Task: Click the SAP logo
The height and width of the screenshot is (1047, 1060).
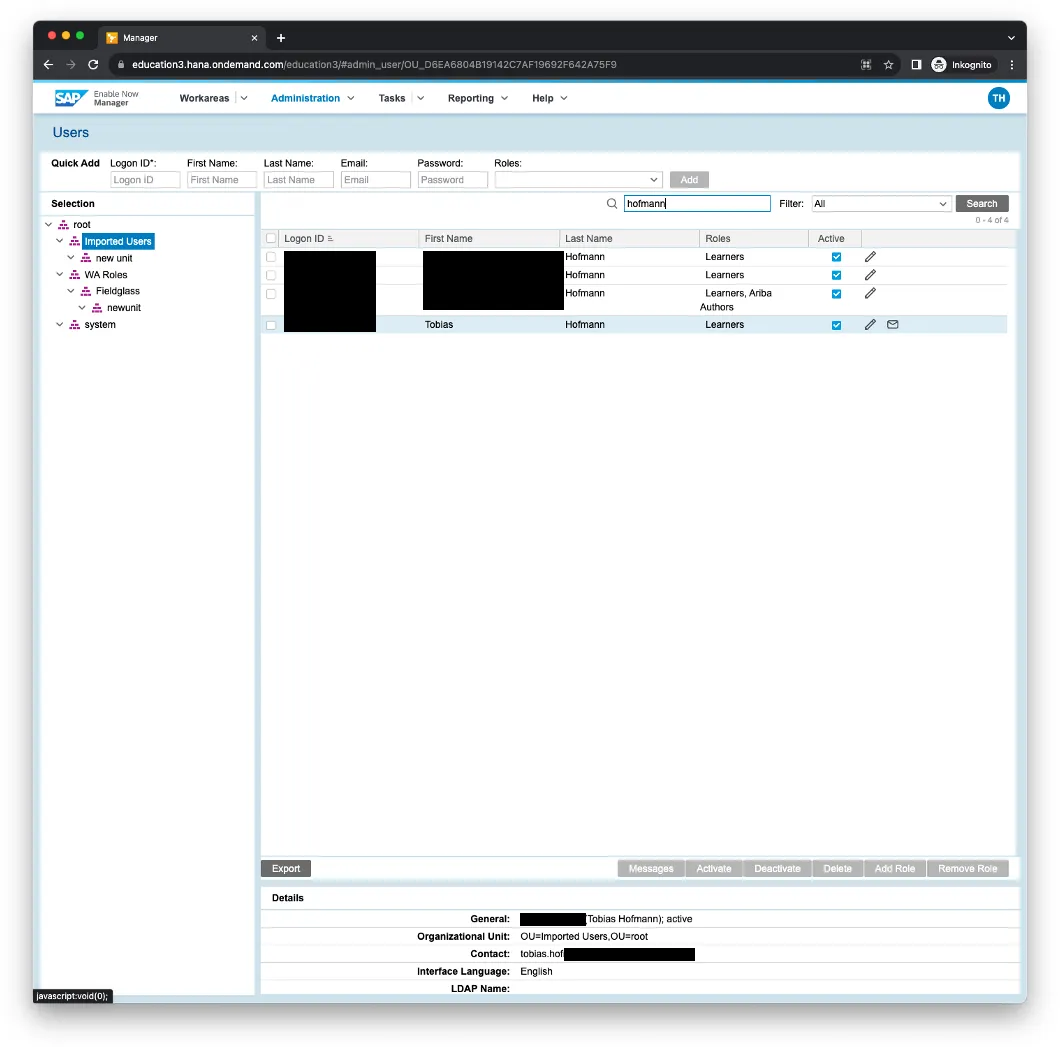Action: tap(71, 98)
